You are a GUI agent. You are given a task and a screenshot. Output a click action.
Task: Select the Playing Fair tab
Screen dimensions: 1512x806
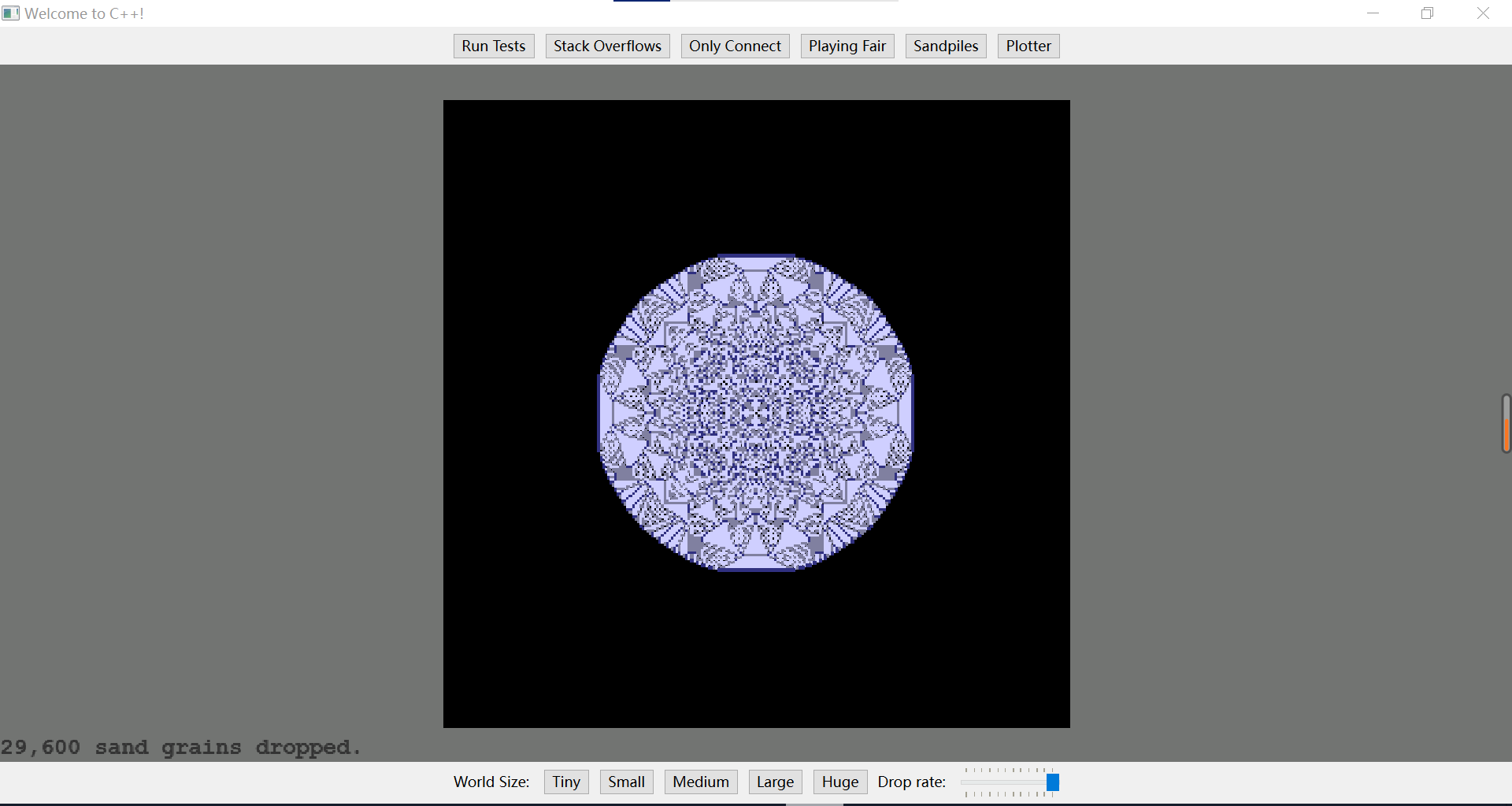847,46
